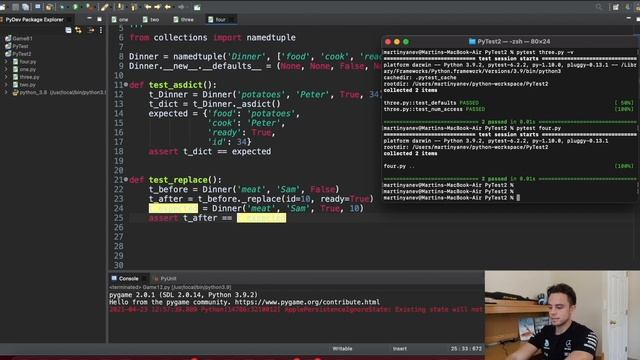Click 'namedtuple' in the import line

click(x=271, y=38)
